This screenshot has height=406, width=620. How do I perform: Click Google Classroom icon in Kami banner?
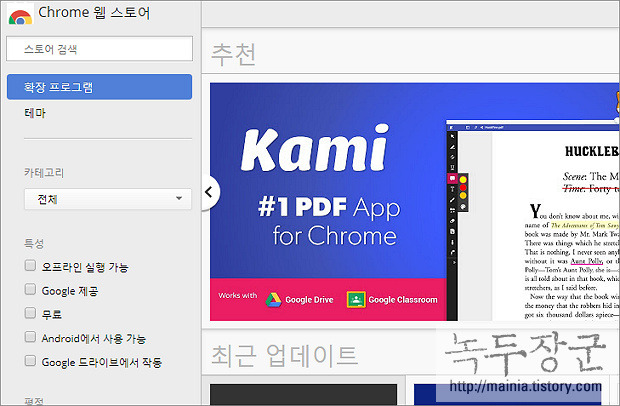356,300
